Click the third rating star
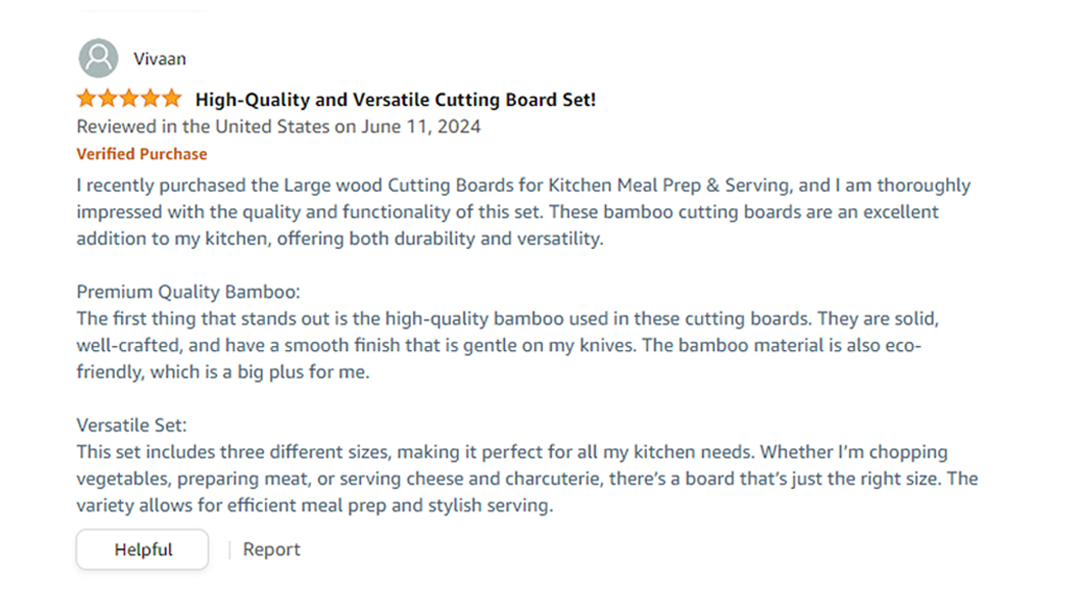This screenshot has height=608, width=1080. pyautogui.click(x=129, y=99)
